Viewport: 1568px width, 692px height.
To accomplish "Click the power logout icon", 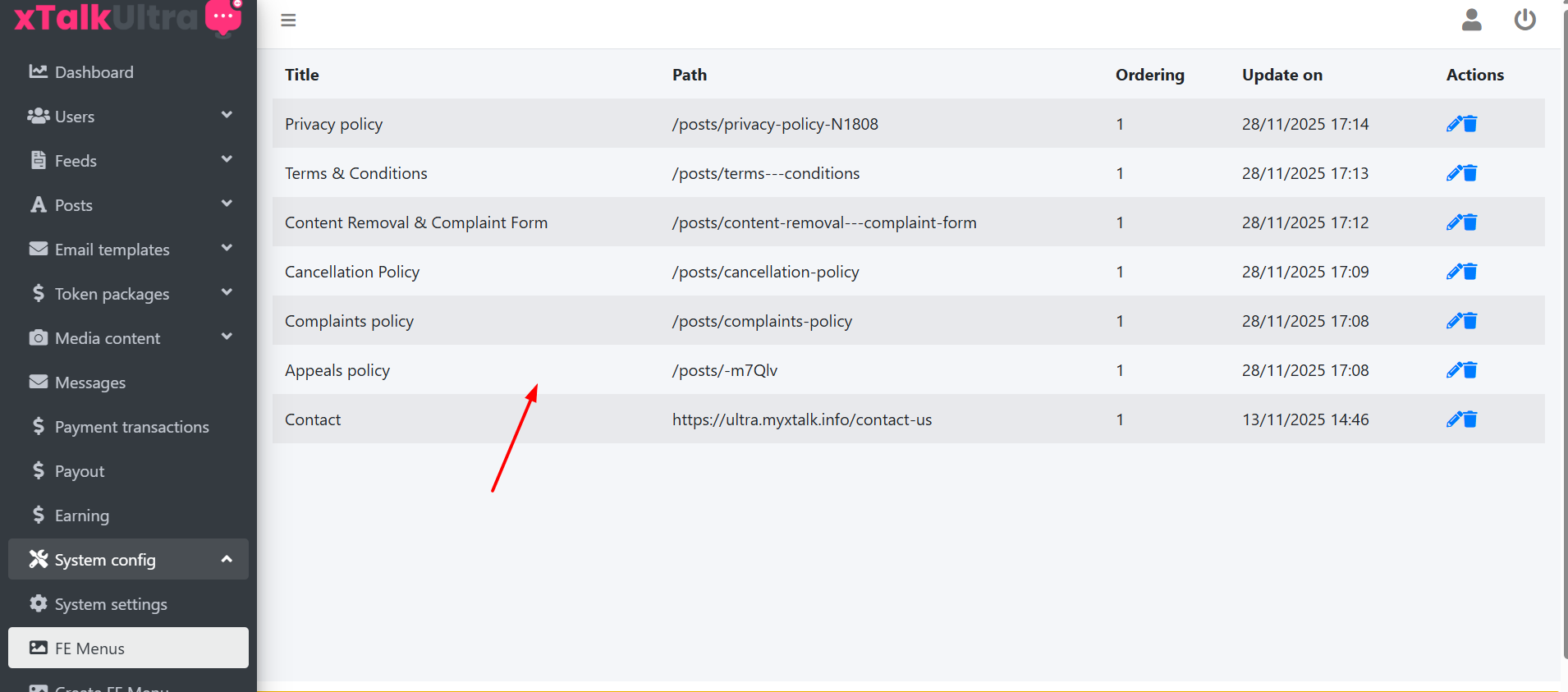I will tap(1524, 20).
